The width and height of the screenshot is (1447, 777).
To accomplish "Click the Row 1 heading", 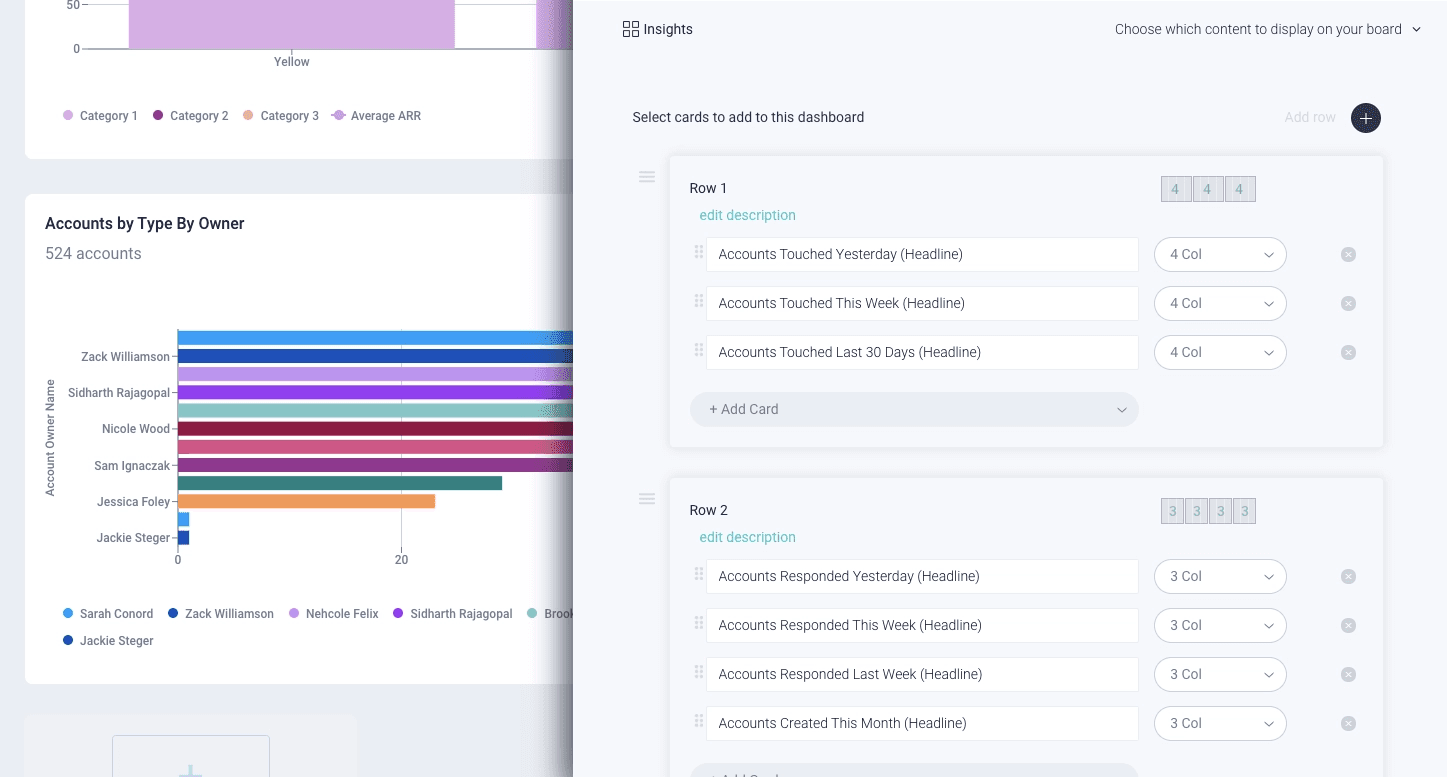I will pos(708,188).
